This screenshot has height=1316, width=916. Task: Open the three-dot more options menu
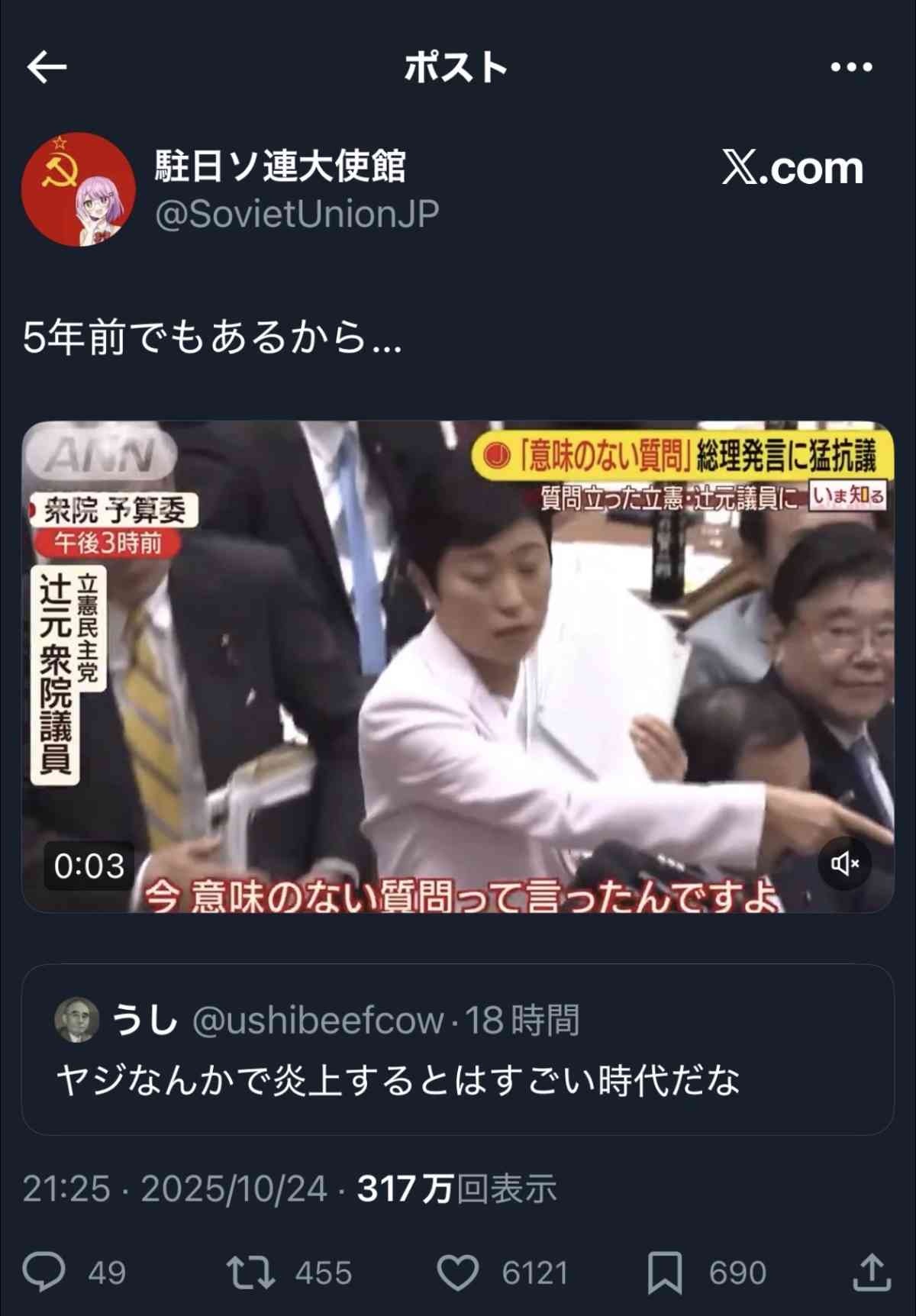point(851,67)
